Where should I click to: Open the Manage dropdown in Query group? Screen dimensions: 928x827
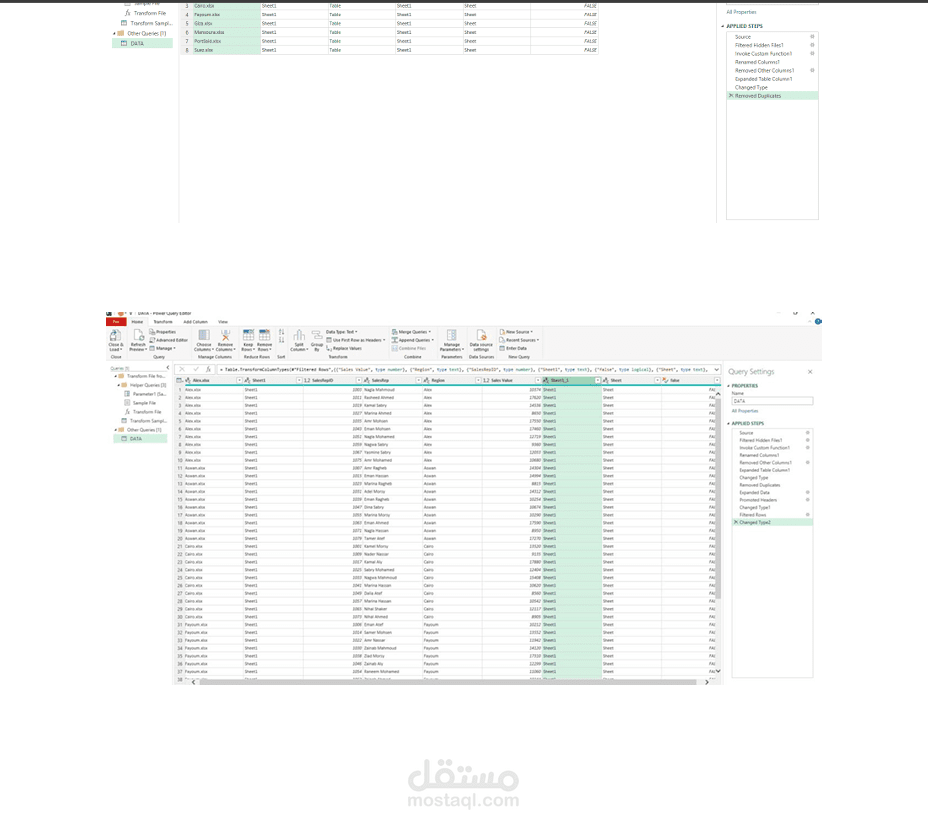[x=162, y=349]
